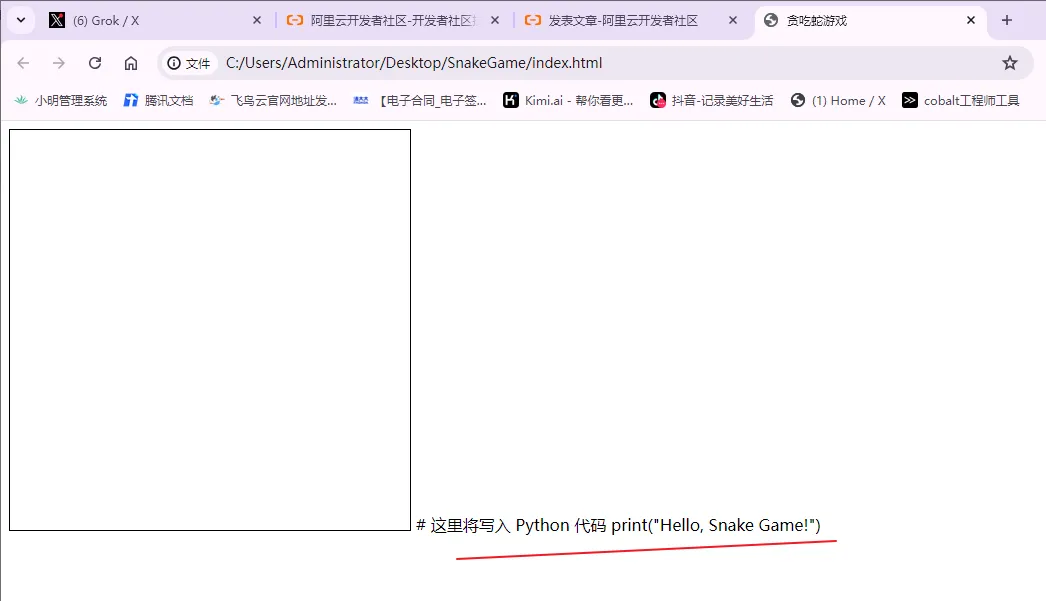Open 抖音-记录美好生活 bookmark
Screen dimensions: 1046x601
[x=711, y=101]
